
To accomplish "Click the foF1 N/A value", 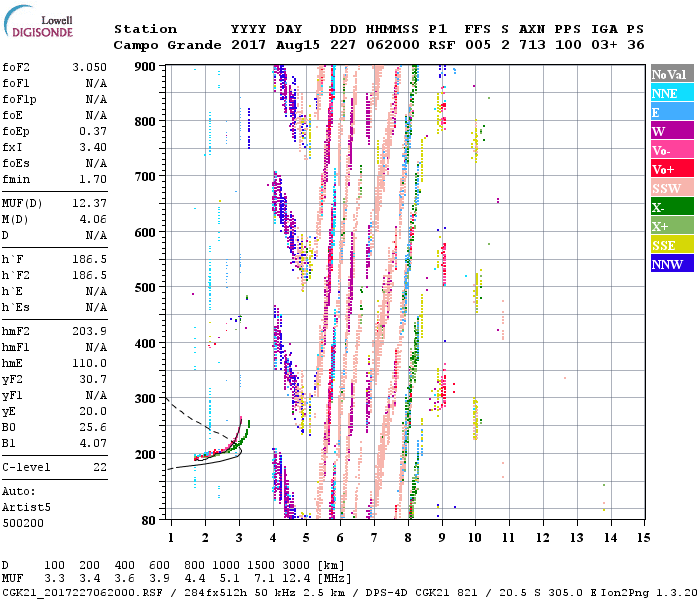I will 96,83.
